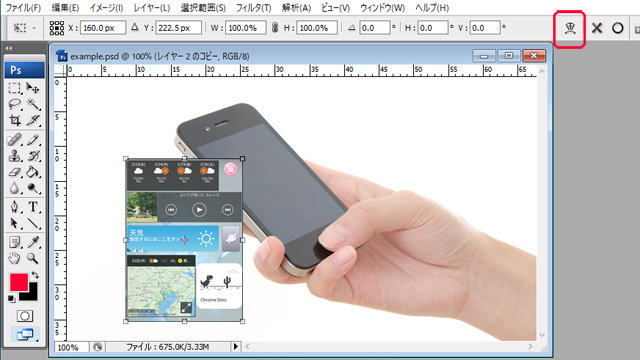Open the ヘルプ(H) menu
This screenshot has width=640, height=360.
[432, 7]
